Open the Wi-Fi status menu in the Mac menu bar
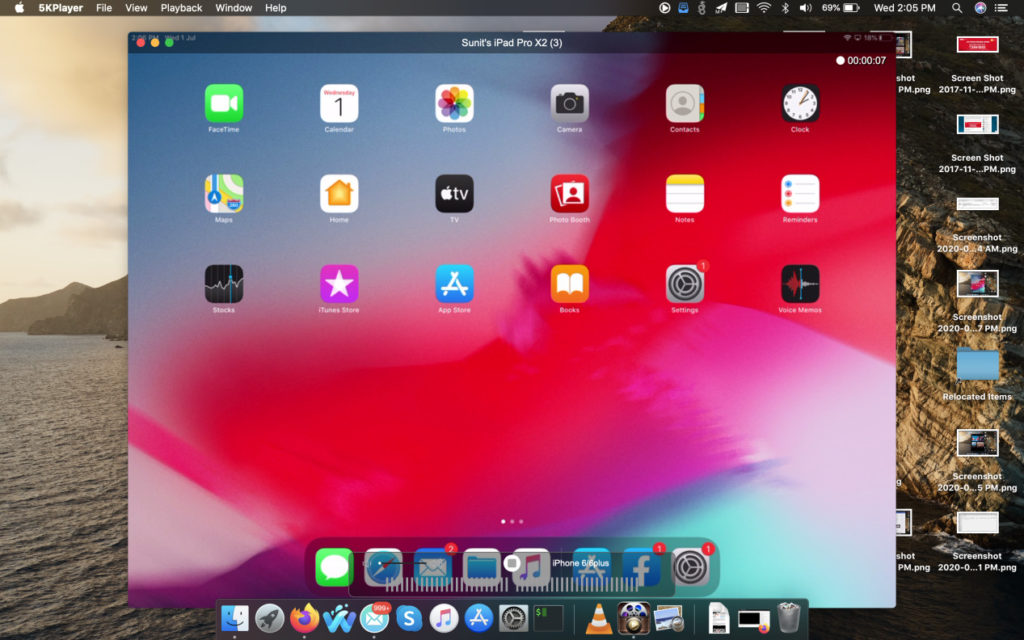The image size is (1024, 640). tap(763, 8)
